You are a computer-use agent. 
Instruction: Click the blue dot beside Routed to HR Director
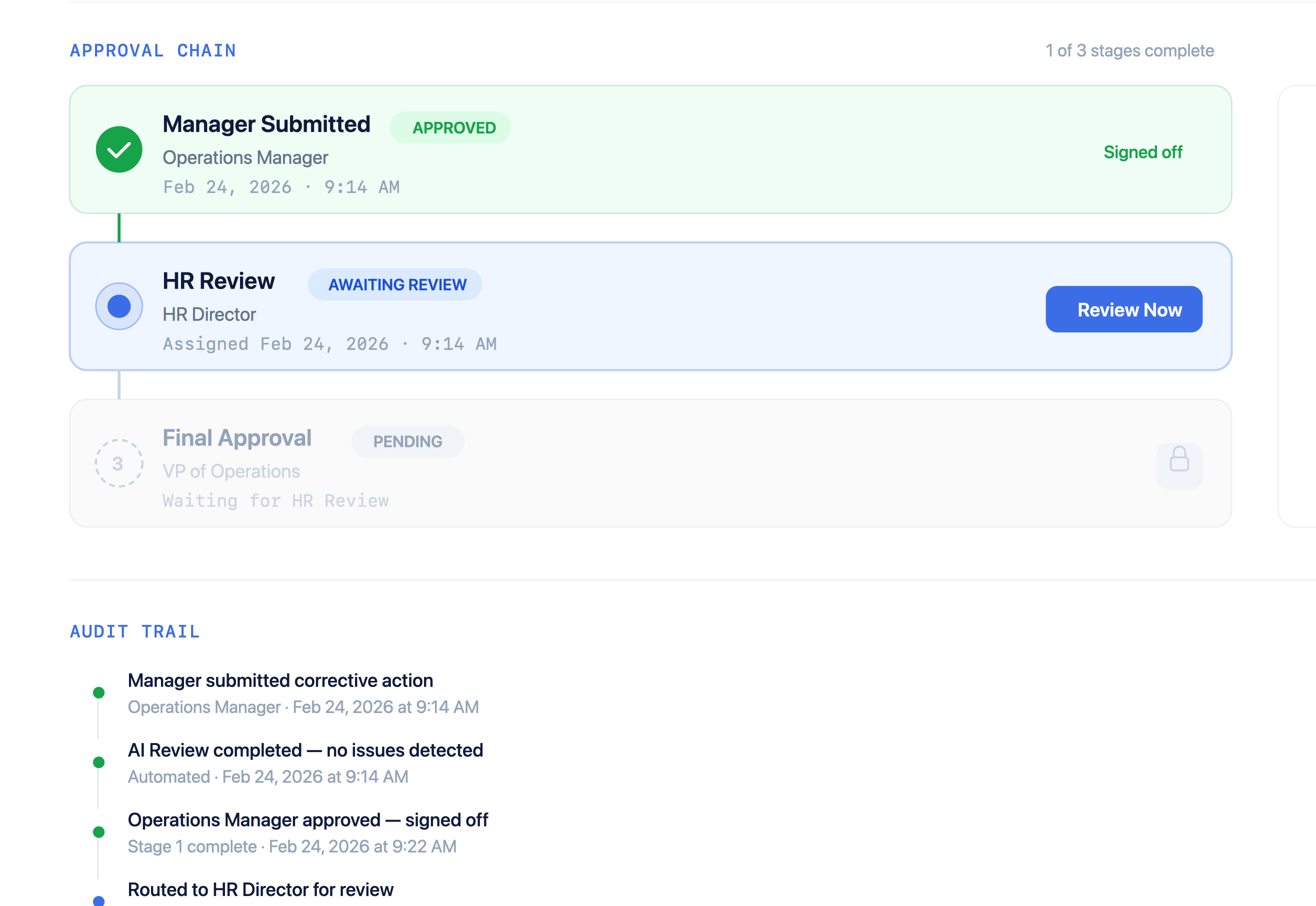[99, 902]
